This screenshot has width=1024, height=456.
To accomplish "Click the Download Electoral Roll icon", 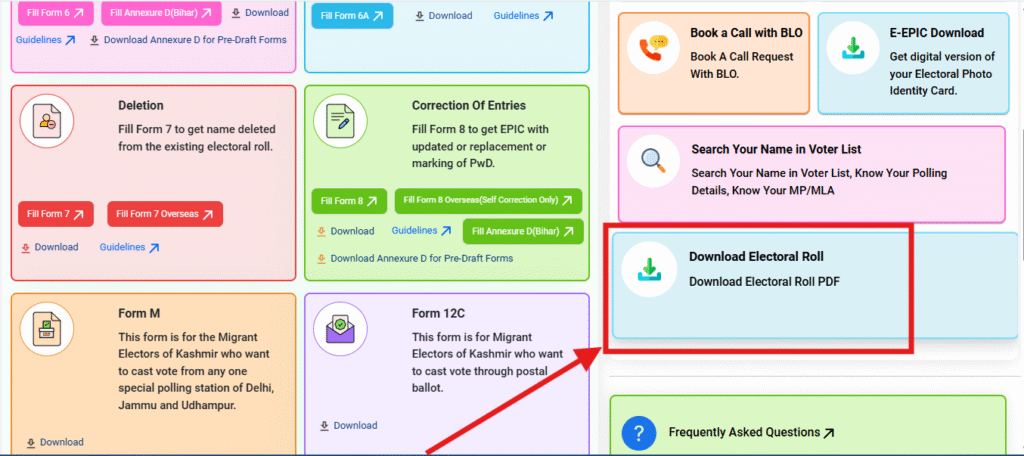I will 649,269.
